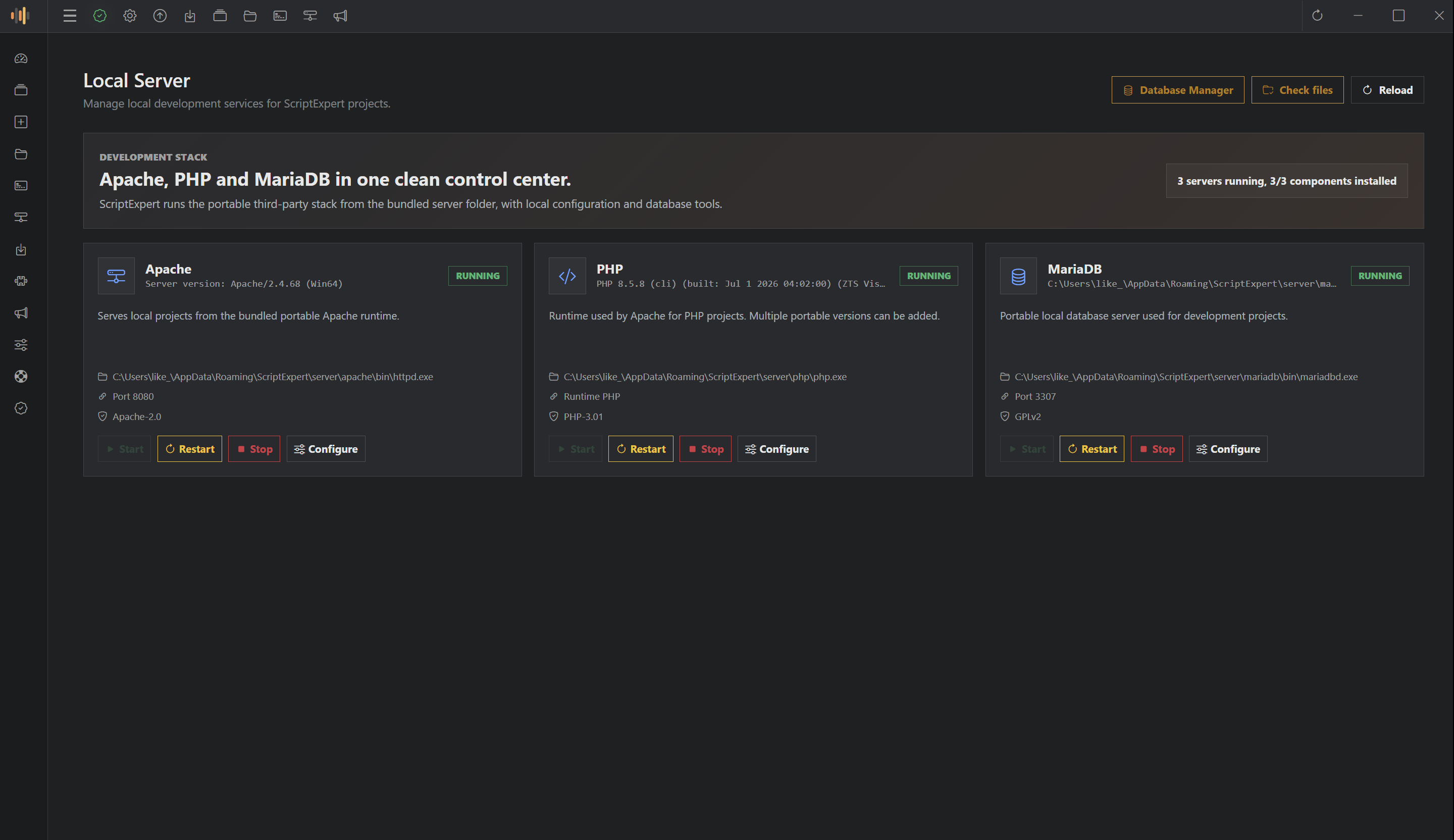Click the disabled Start button for PHP
Image resolution: width=1454 pixels, height=840 pixels.
(x=575, y=449)
